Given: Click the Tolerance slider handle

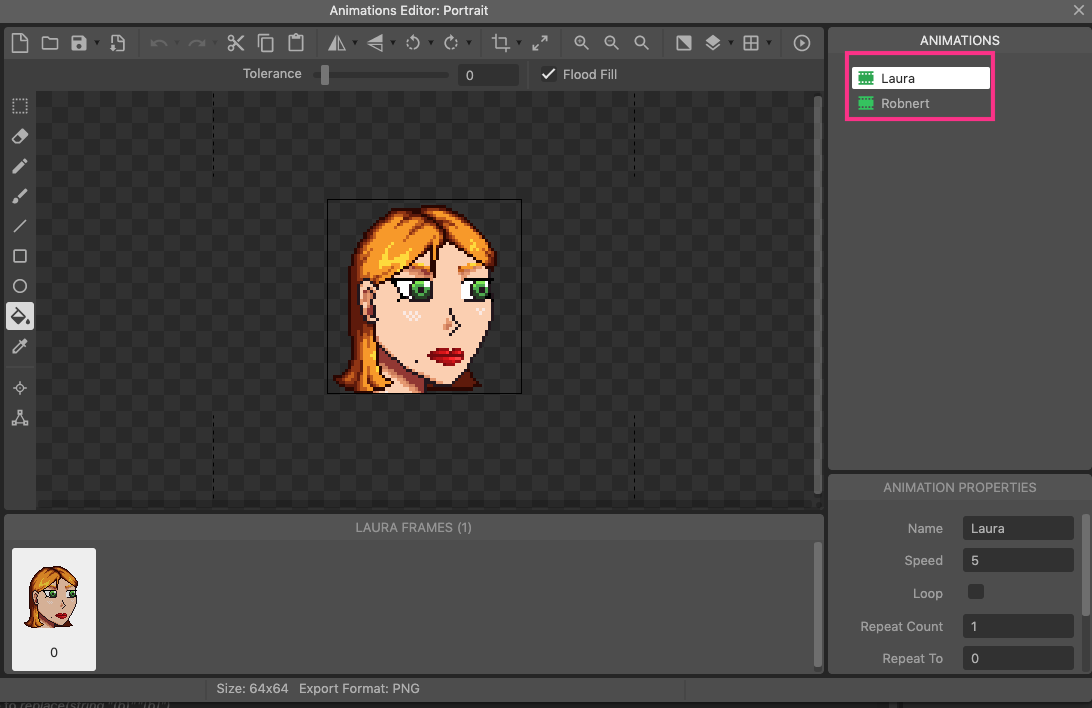Looking at the screenshot, I should 325,75.
